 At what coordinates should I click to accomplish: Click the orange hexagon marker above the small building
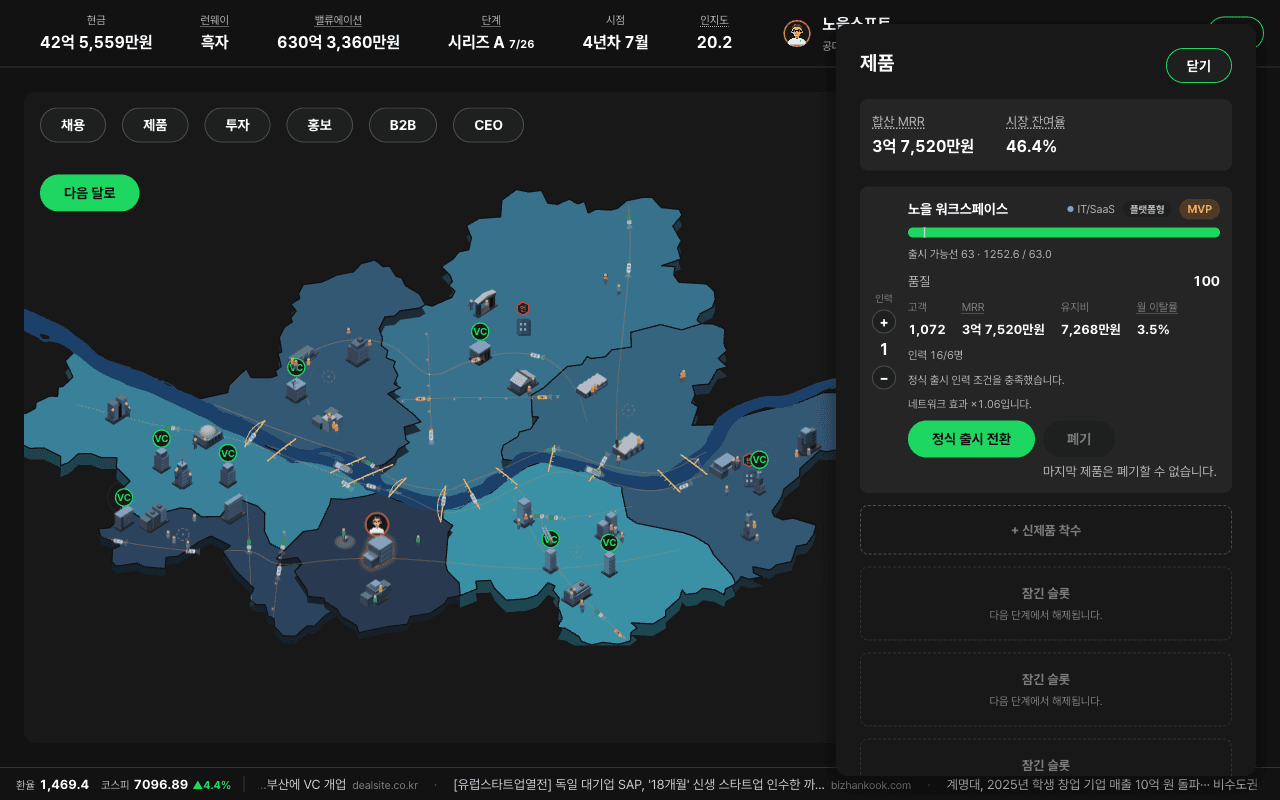[x=522, y=308]
